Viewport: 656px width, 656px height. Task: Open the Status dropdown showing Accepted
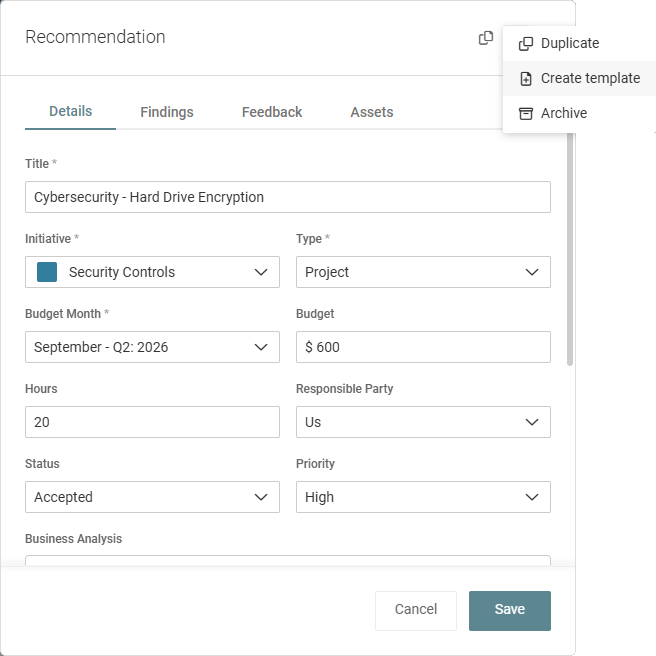[152, 497]
